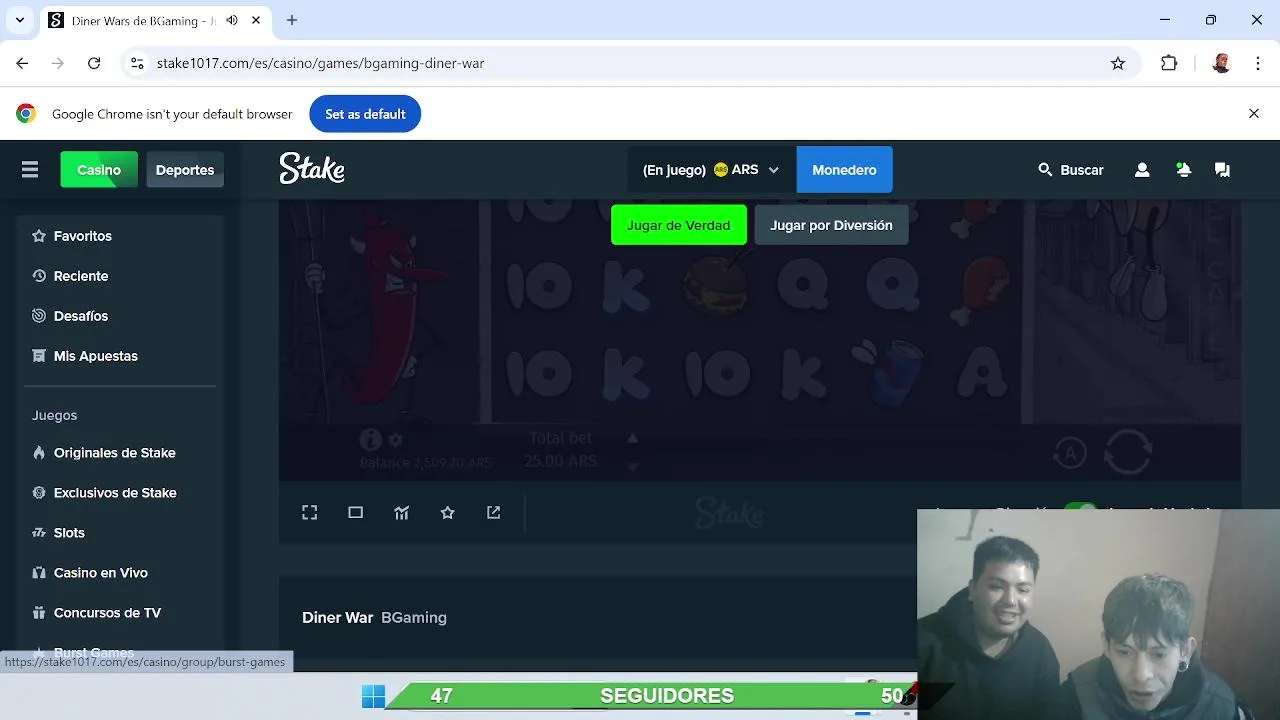
Task: Open the notifications bell icon
Action: (x=1183, y=170)
